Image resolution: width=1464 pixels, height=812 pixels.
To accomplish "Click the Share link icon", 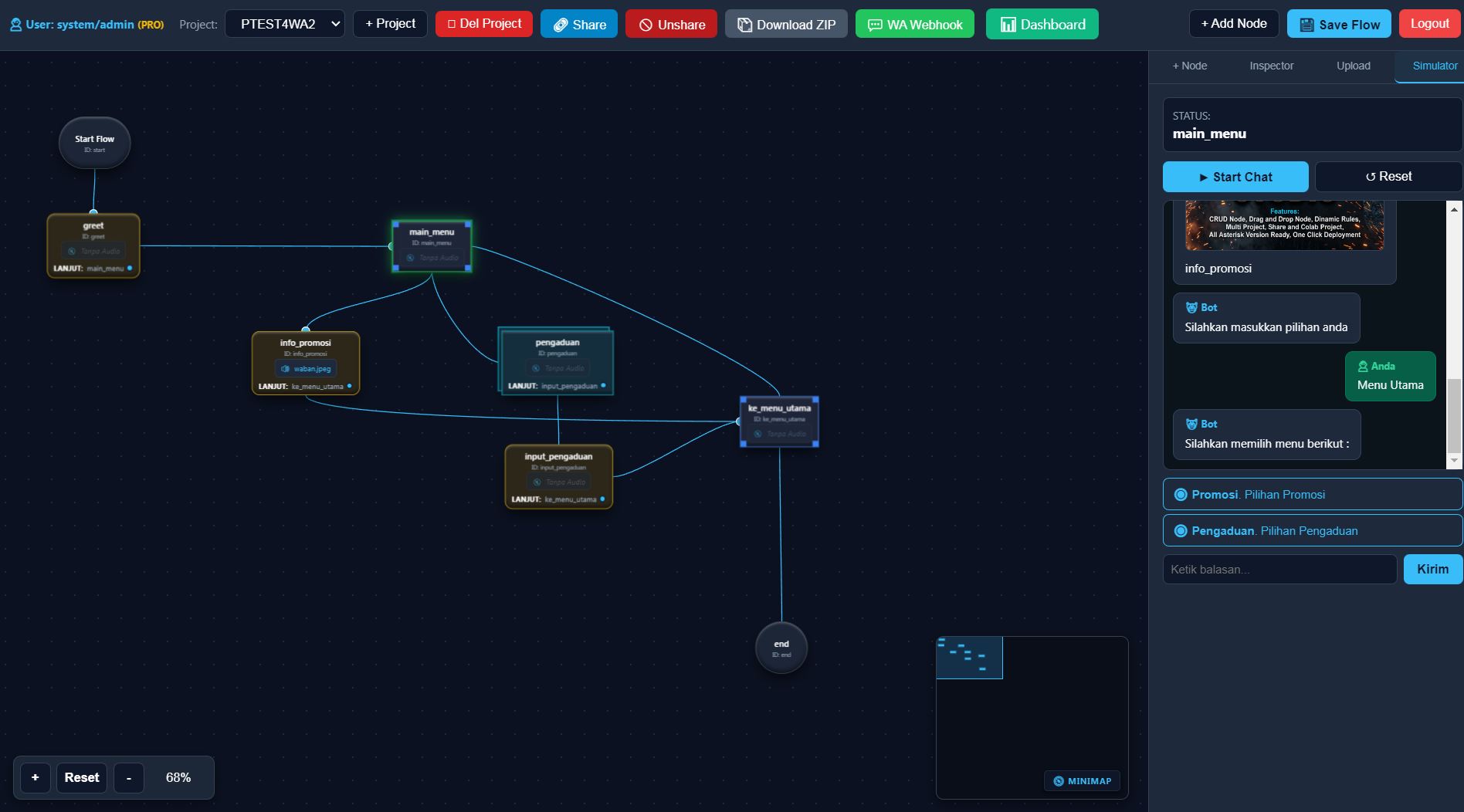I will (561, 25).
